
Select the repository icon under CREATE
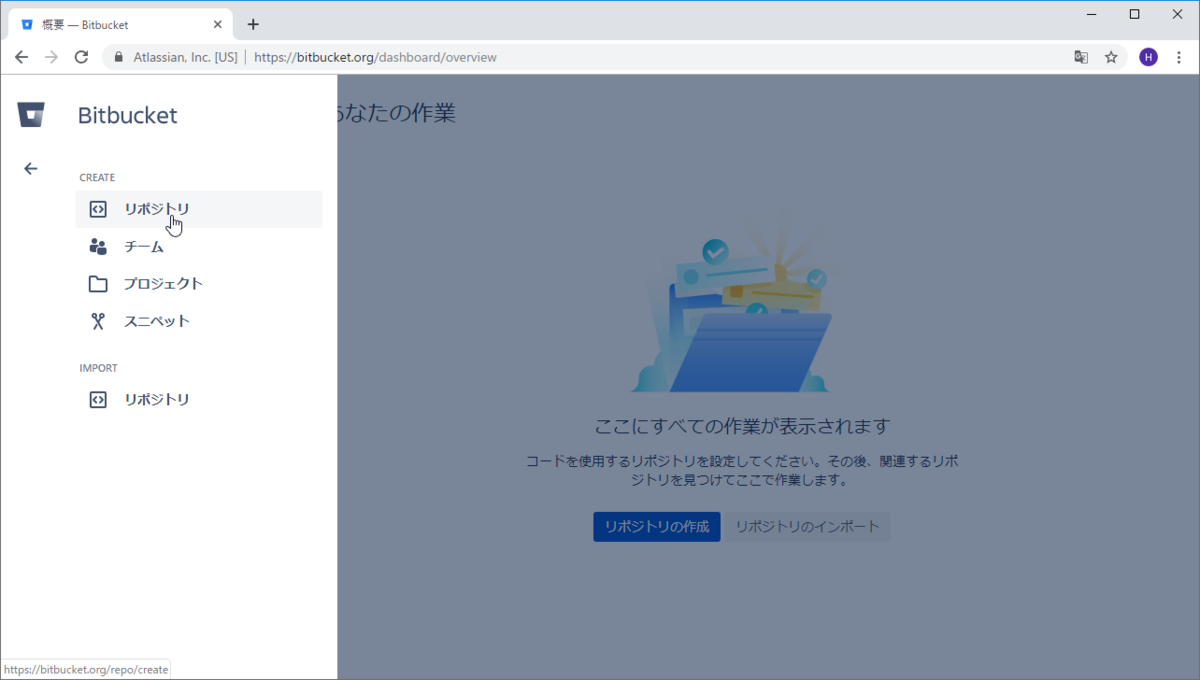[97, 209]
